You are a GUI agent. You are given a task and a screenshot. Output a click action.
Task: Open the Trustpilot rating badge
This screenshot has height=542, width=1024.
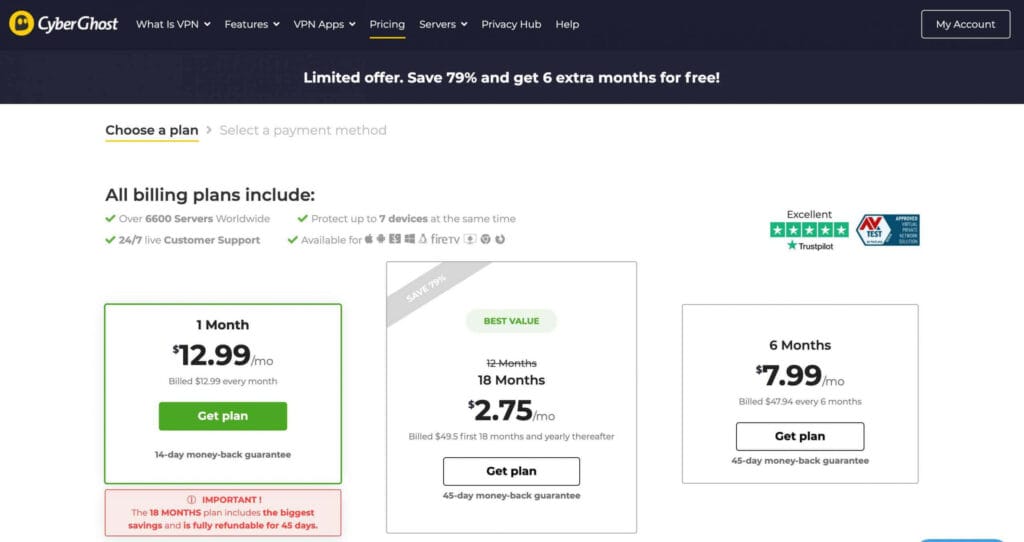tap(809, 230)
